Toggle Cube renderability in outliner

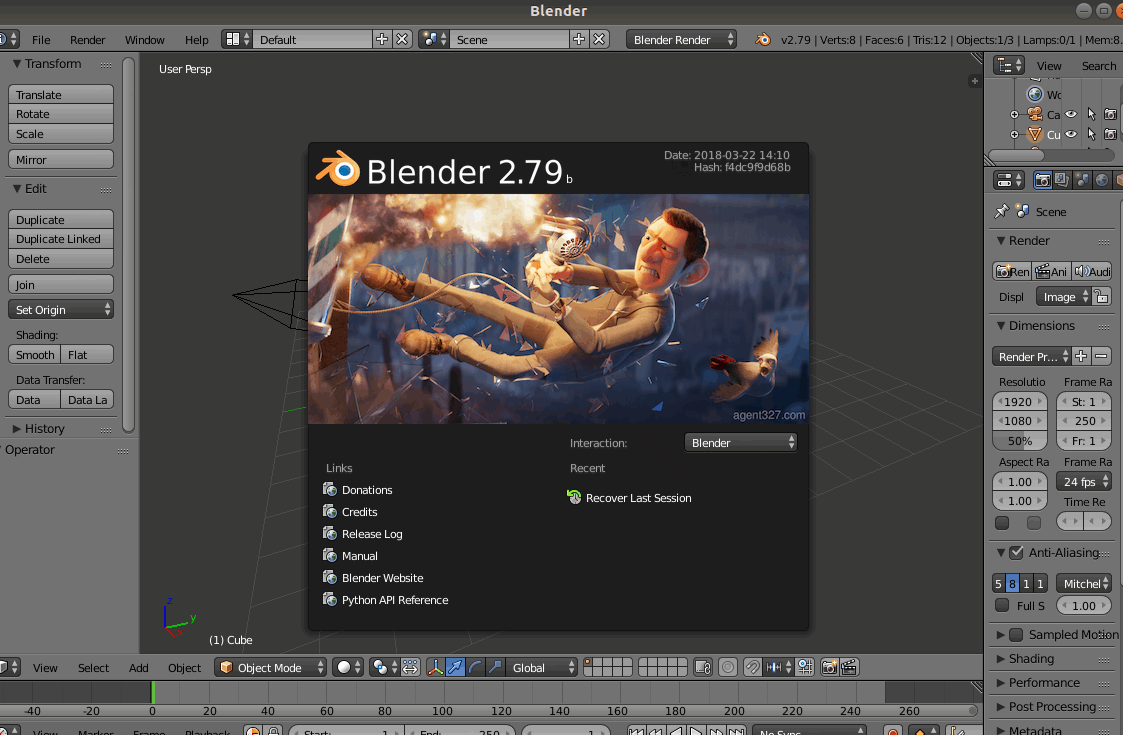pos(1110,134)
